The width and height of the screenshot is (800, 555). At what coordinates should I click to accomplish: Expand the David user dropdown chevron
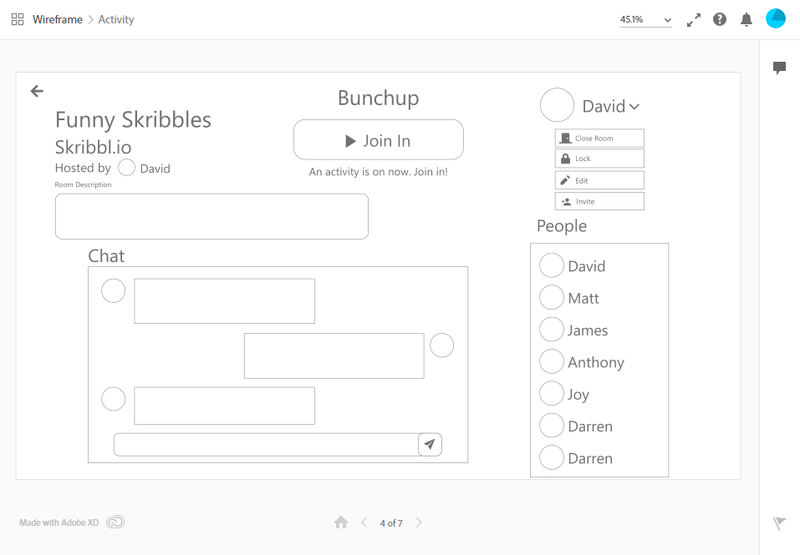[634, 107]
